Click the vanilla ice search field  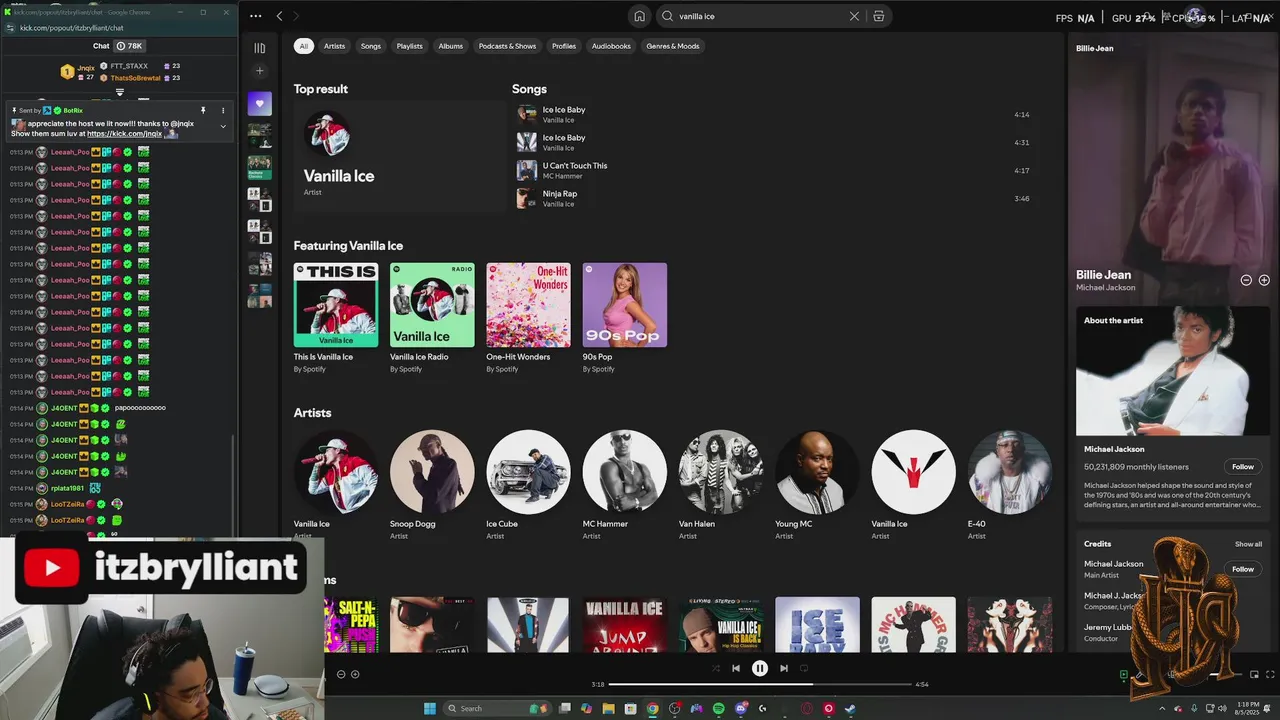pos(760,16)
